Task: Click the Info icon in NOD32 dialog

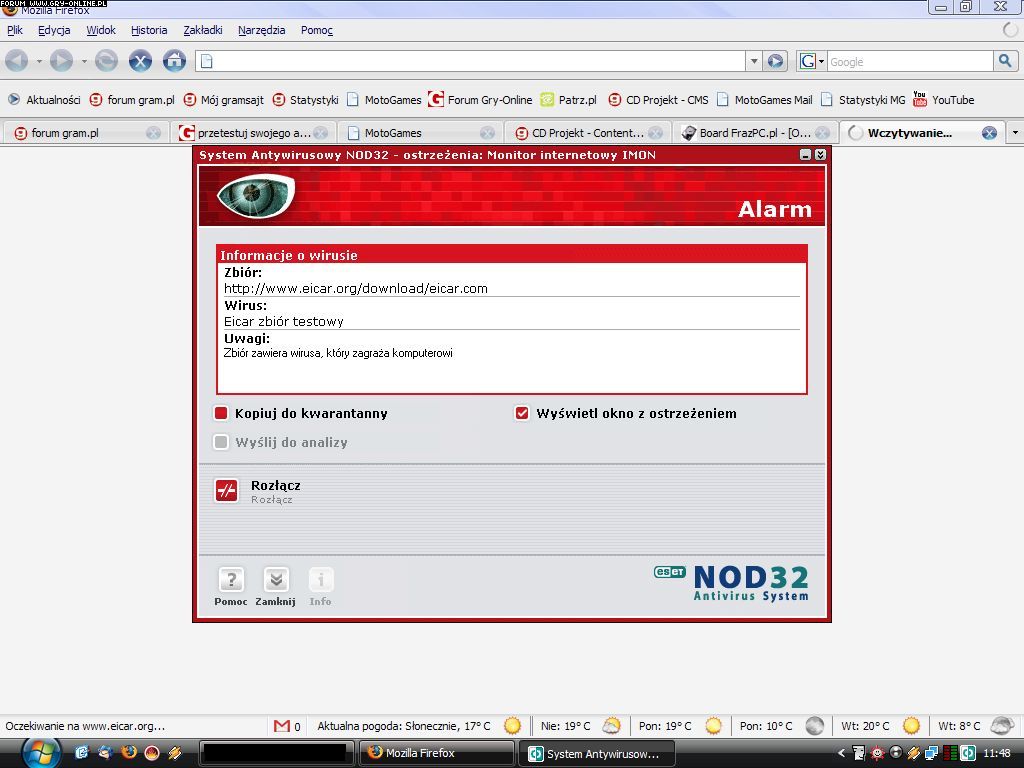Action: pyautogui.click(x=320, y=579)
